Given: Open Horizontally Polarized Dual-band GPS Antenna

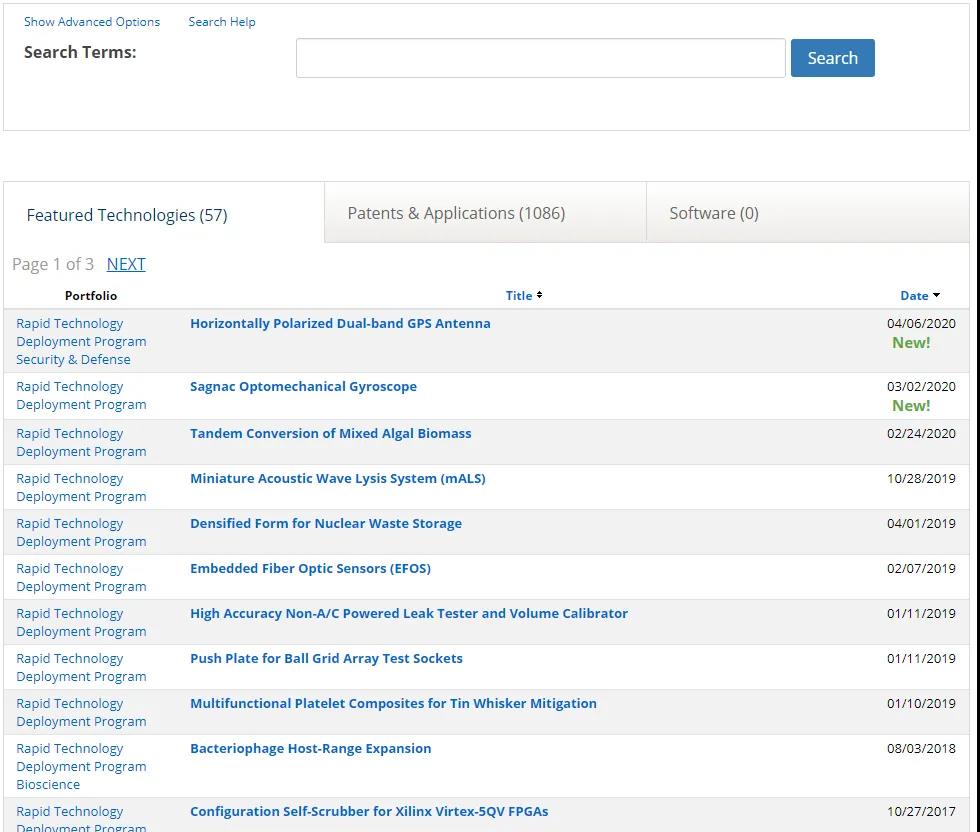Looking at the screenshot, I should click(x=340, y=323).
